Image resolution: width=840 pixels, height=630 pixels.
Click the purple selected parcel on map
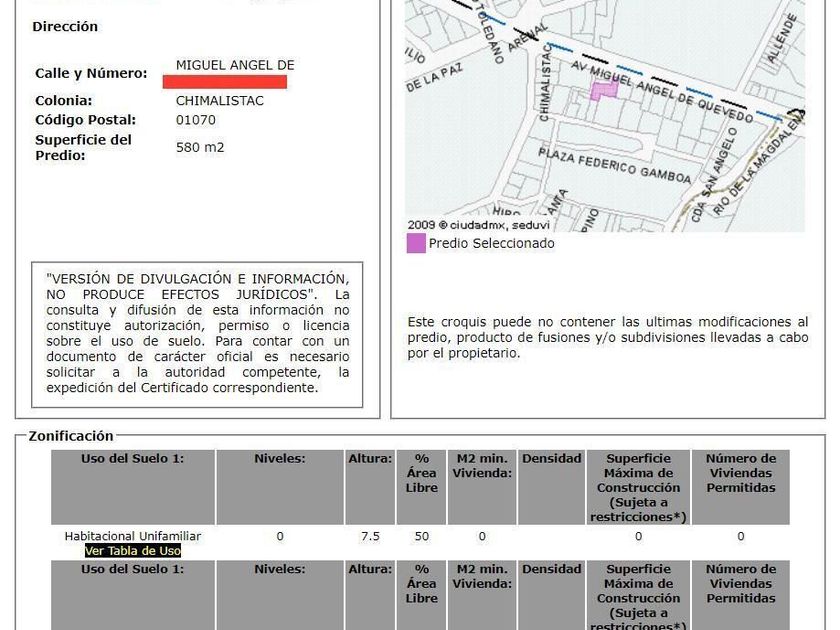click(x=604, y=91)
